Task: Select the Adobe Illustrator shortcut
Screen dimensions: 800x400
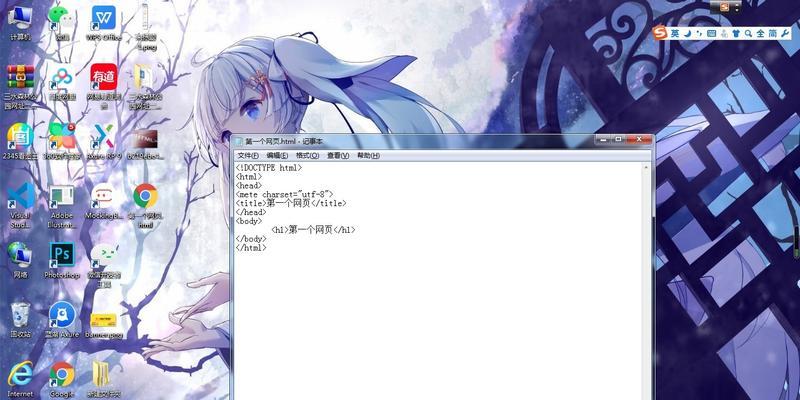Action: [62, 206]
